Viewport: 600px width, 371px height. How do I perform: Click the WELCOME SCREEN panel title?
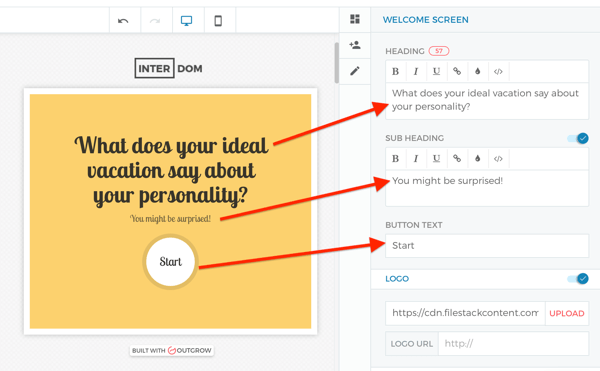(426, 20)
